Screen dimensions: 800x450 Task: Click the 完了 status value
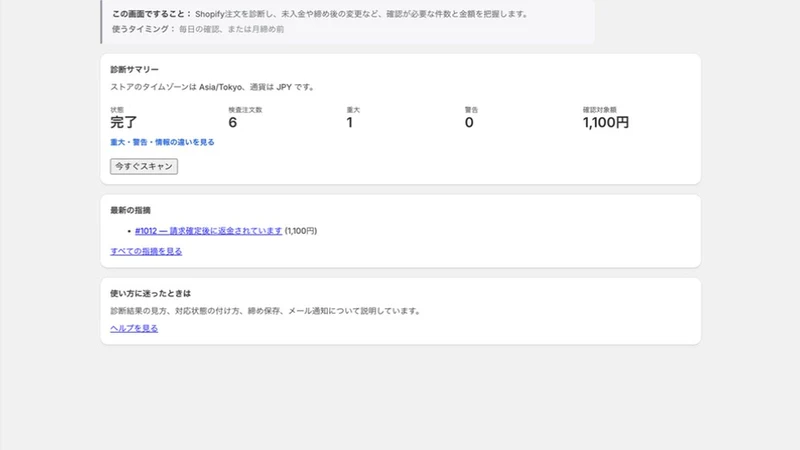123,122
